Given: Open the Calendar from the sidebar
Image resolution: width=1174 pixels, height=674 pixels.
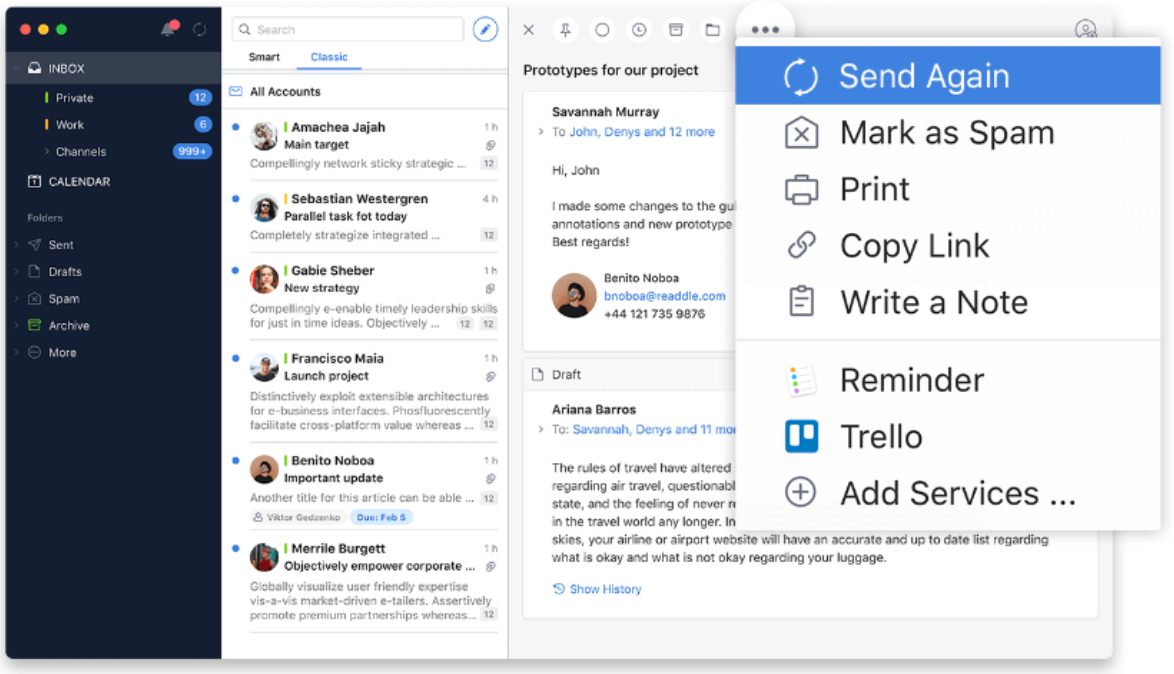Looking at the screenshot, I should (x=78, y=182).
